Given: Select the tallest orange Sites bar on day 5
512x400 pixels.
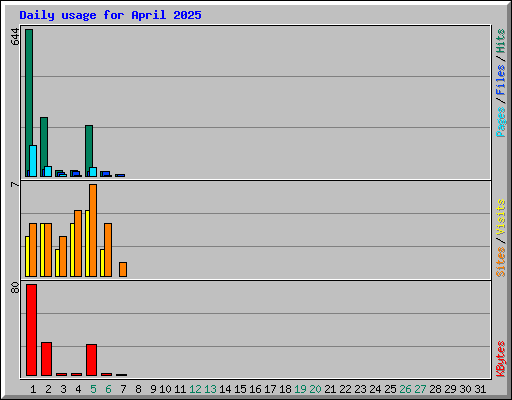Looking at the screenshot, I should click(x=93, y=230).
